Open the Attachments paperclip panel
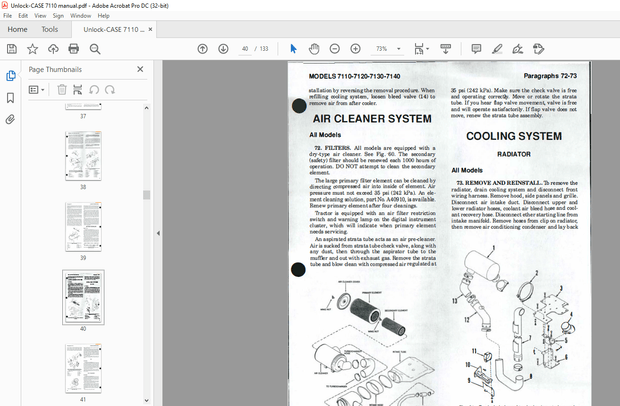 10,119
